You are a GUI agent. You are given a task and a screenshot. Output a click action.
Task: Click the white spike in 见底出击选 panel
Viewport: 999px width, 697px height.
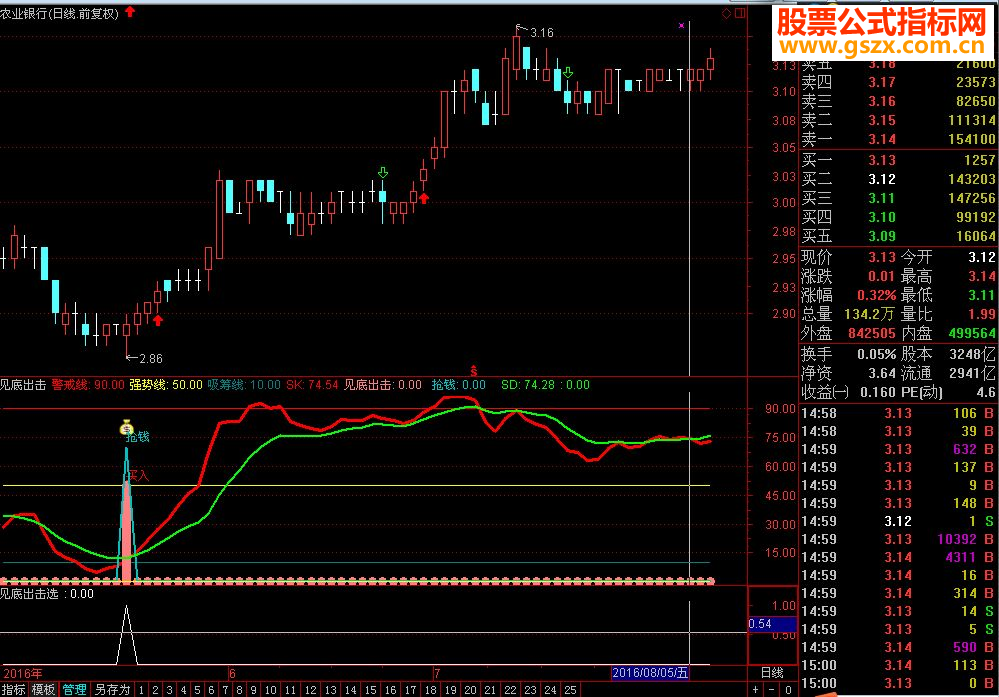click(x=126, y=635)
